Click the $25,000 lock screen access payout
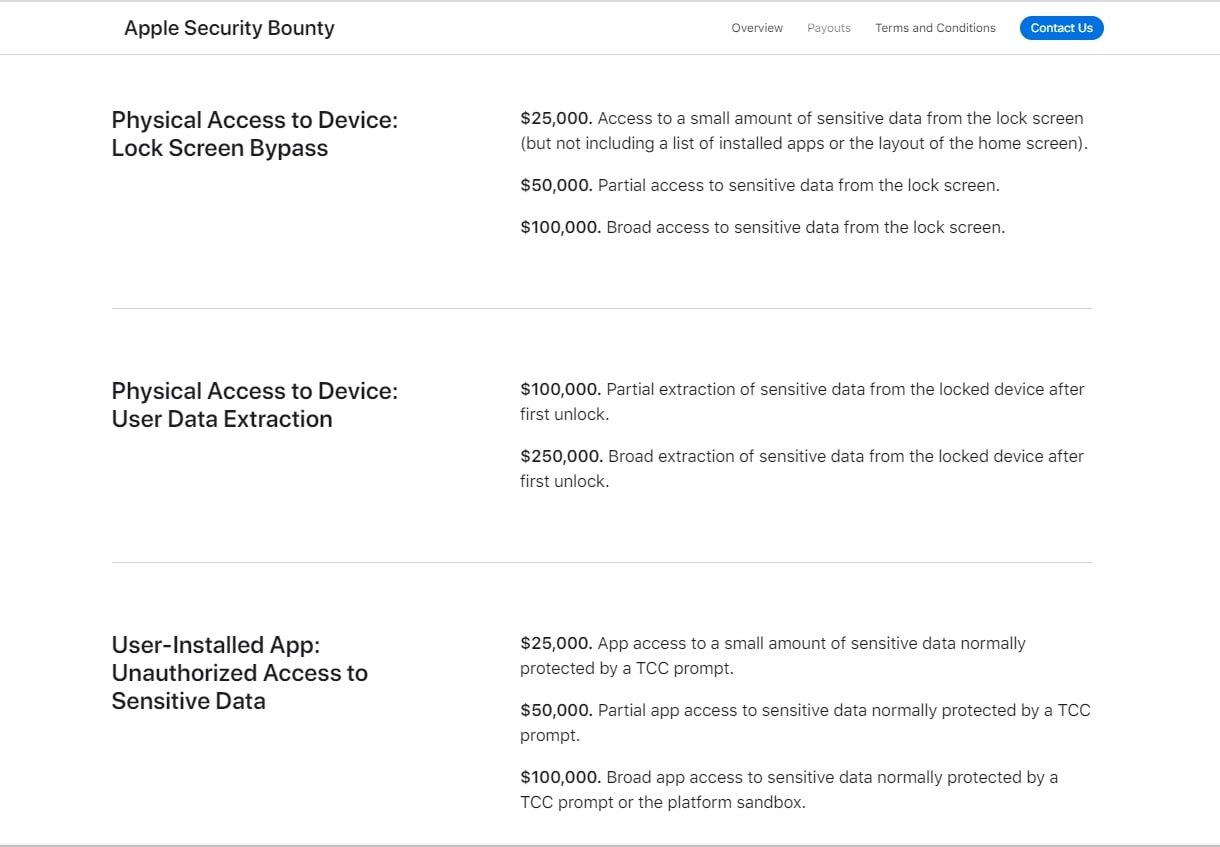1220x847 pixels. (x=804, y=131)
